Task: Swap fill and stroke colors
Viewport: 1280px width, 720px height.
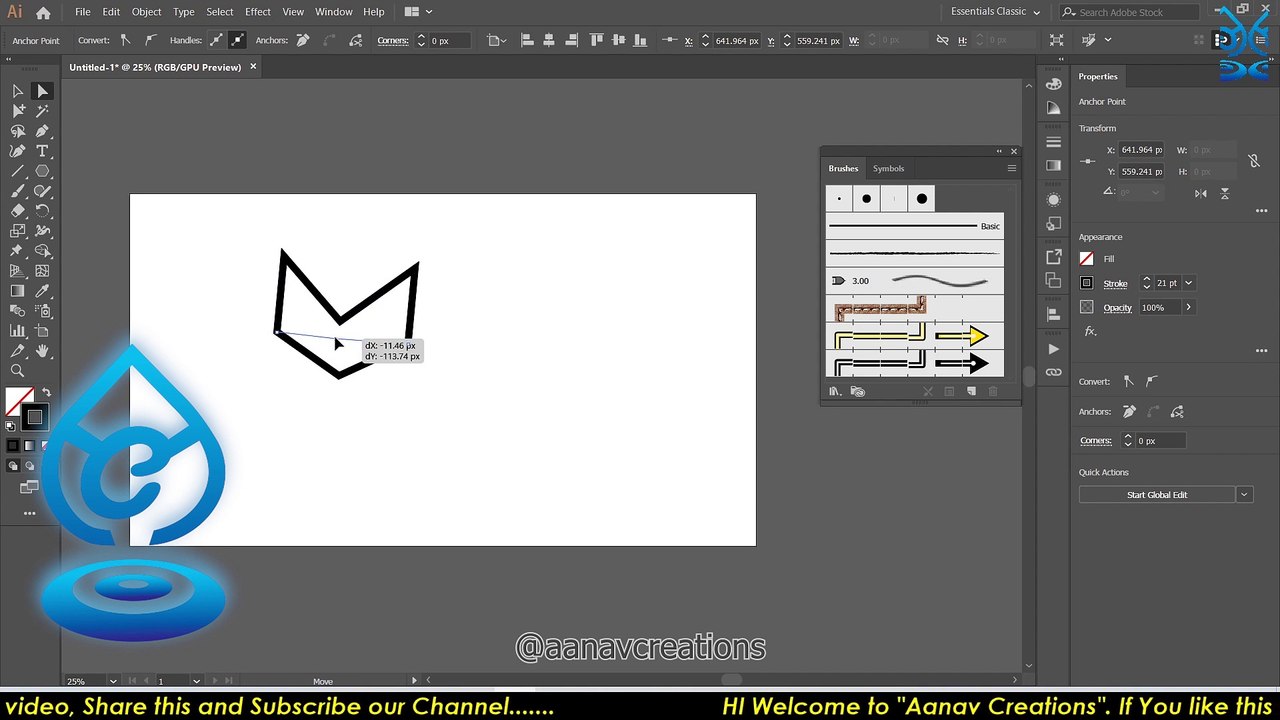Action: coord(46,392)
